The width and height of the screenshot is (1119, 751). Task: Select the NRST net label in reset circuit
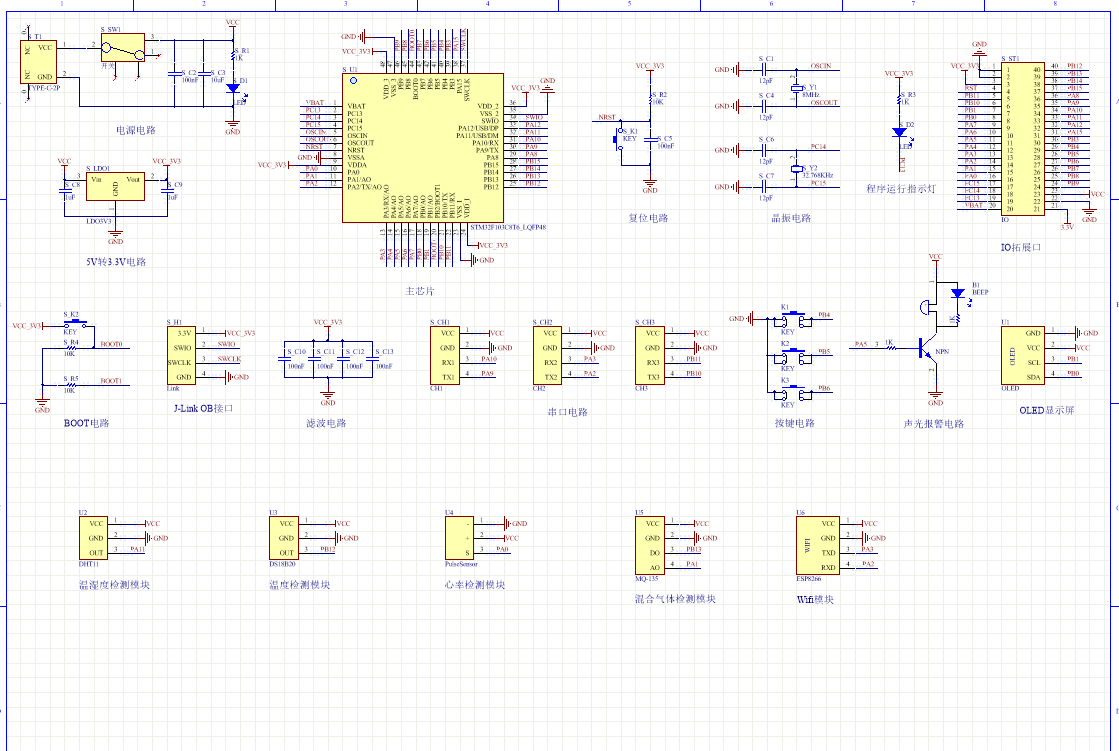click(607, 117)
